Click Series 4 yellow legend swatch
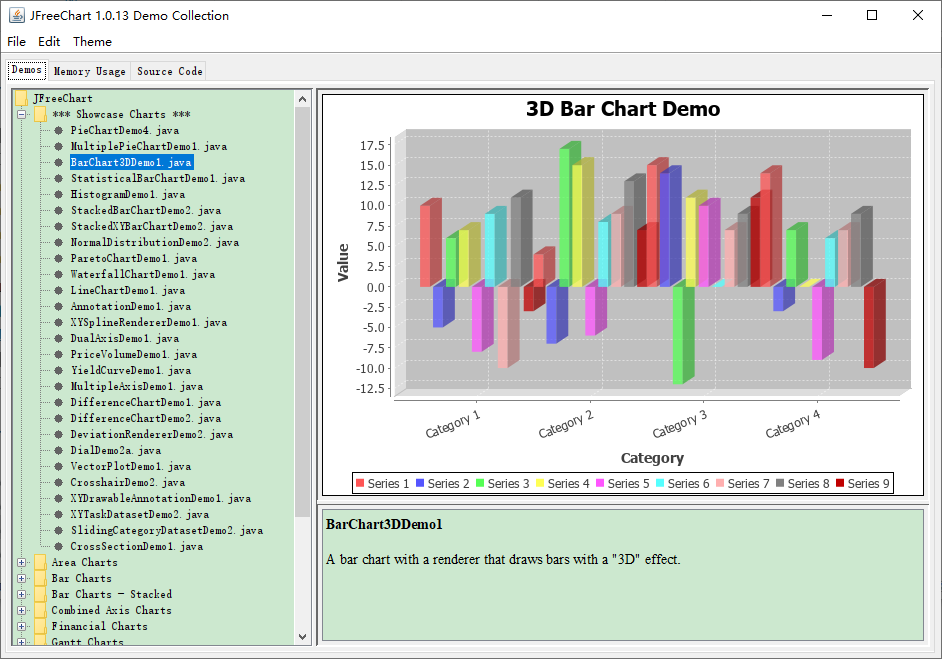The width and height of the screenshot is (942, 659). (x=539, y=483)
